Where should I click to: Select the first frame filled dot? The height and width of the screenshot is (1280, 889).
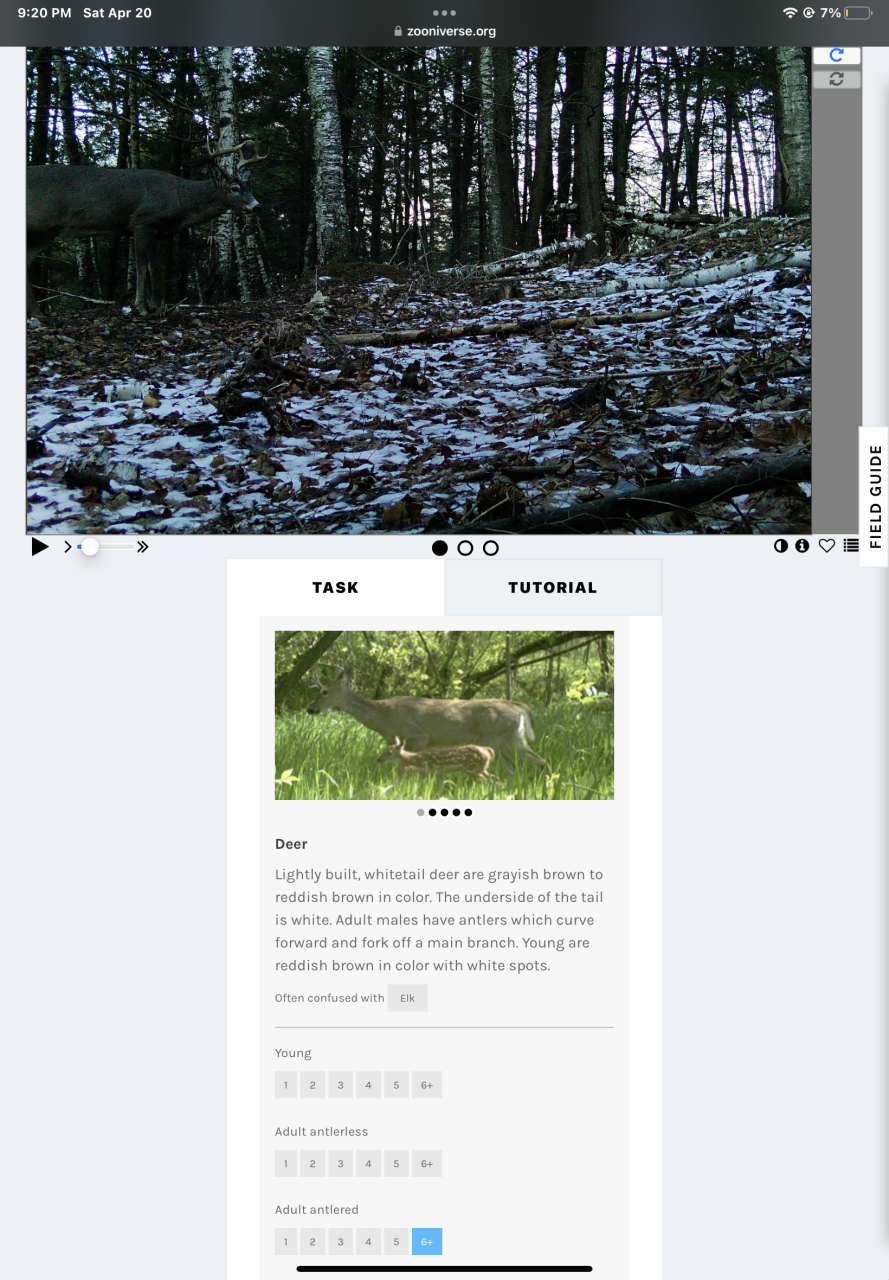point(440,548)
